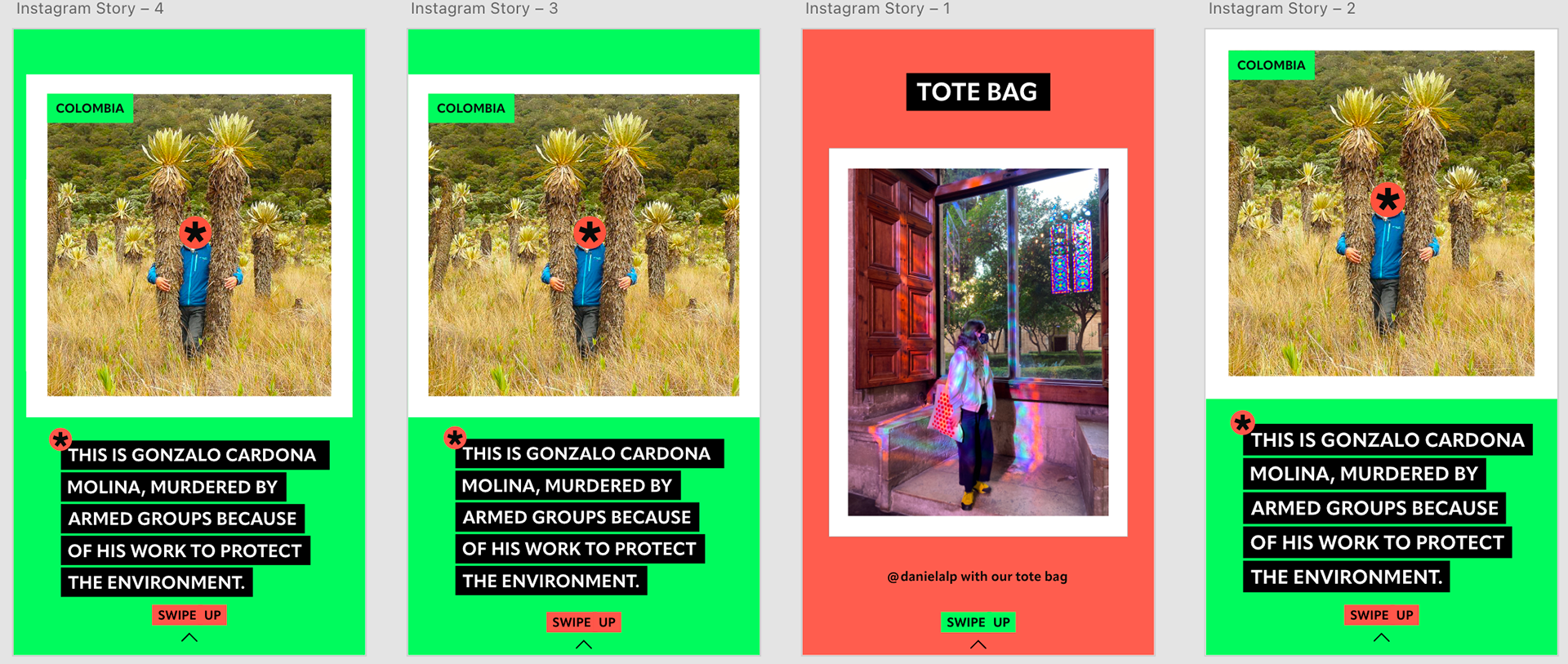
Task: Click asterisk icon on face in Story 2 photo
Action: (1388, 200)
